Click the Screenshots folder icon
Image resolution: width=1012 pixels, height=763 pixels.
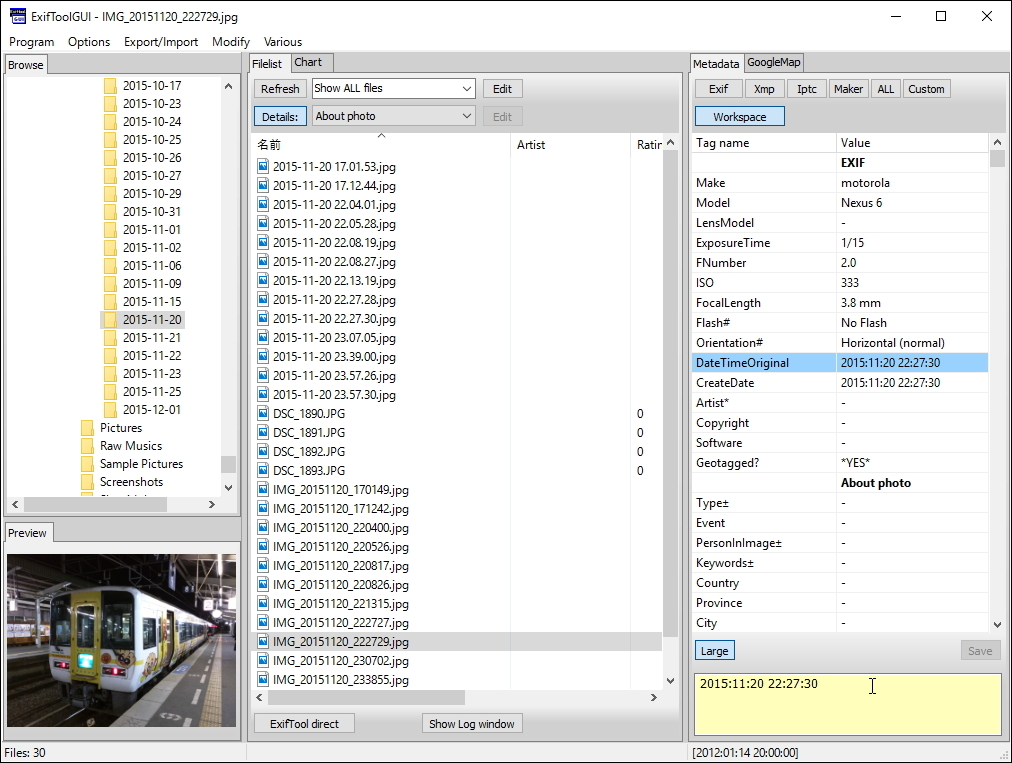pos(88,482)
